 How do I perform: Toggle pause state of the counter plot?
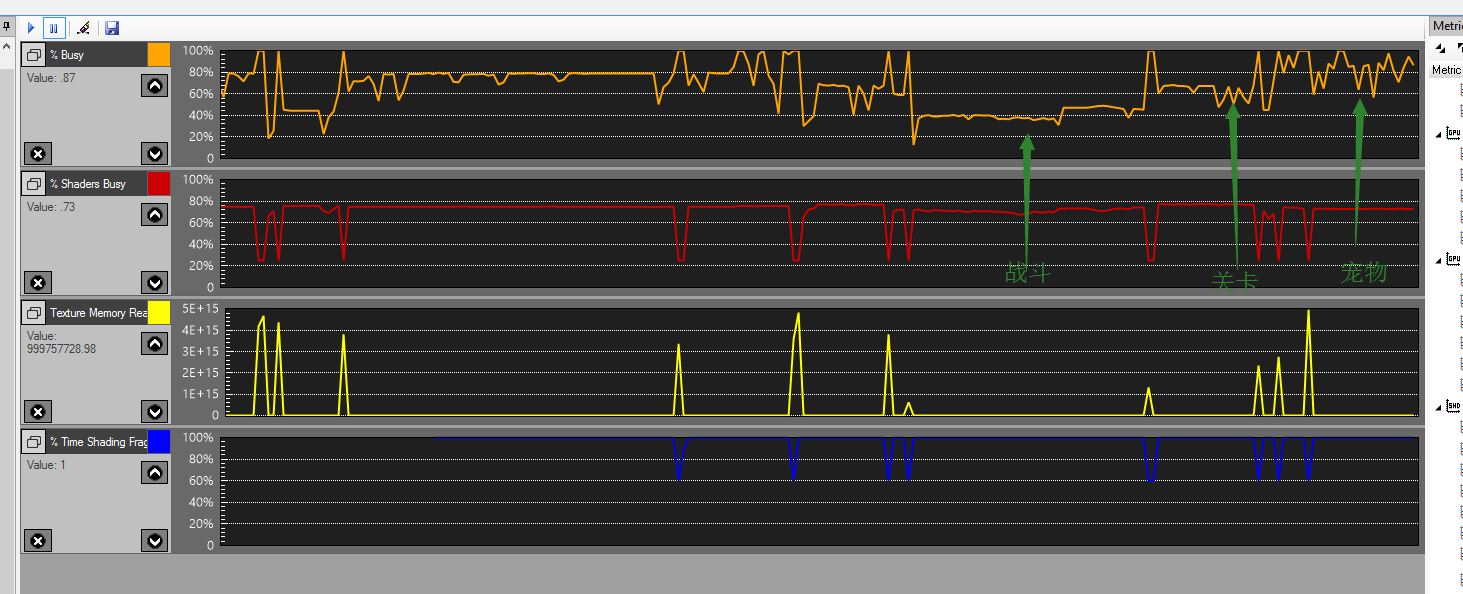53,28
